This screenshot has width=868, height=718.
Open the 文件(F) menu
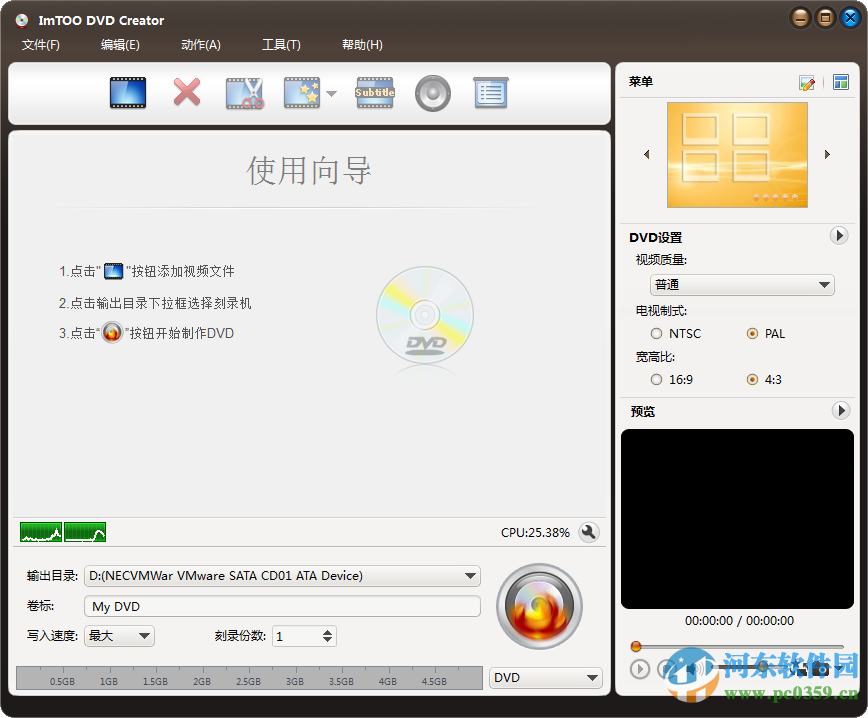(x=41, y=44)
